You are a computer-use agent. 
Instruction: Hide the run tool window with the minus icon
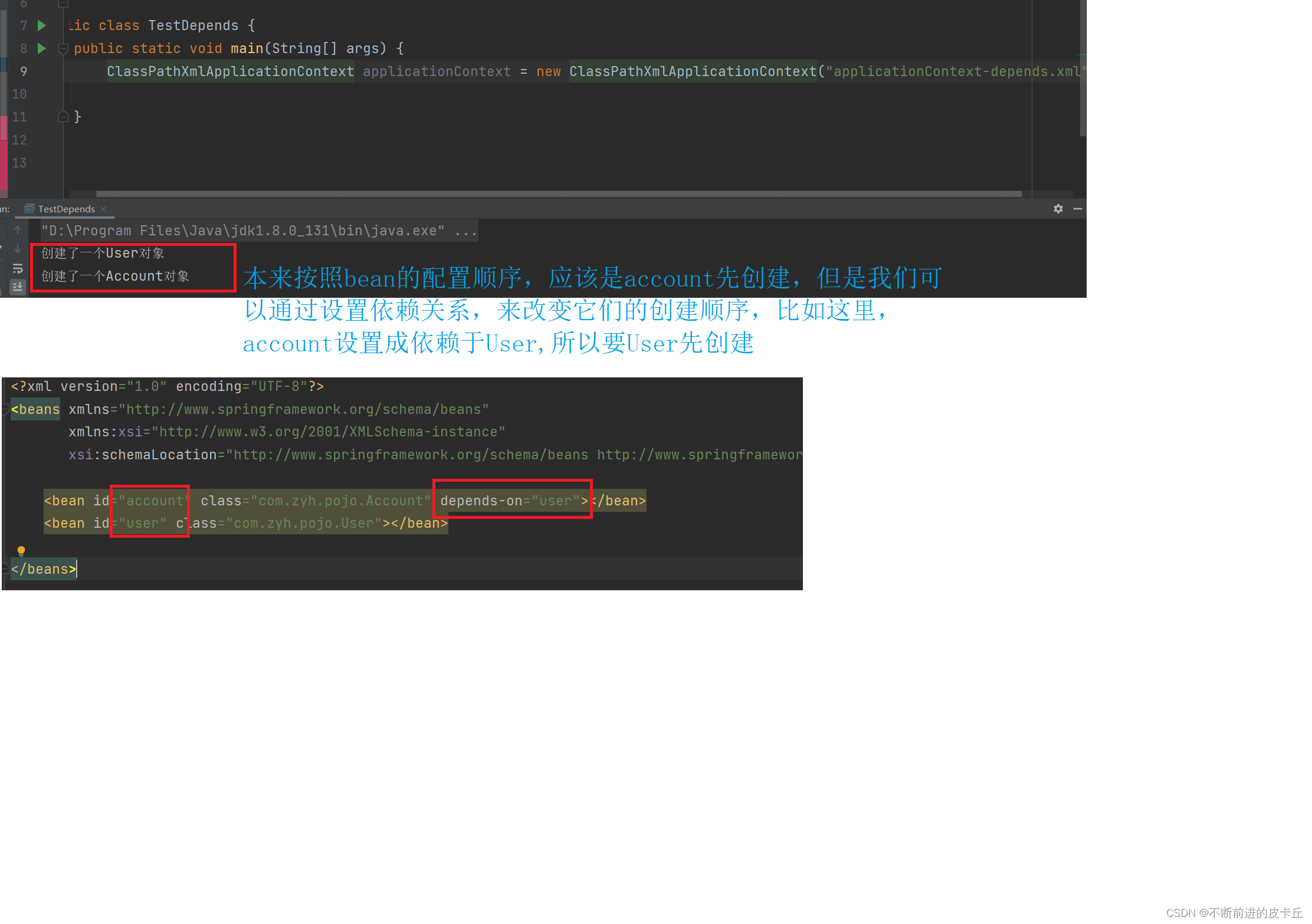(1078, 209)
